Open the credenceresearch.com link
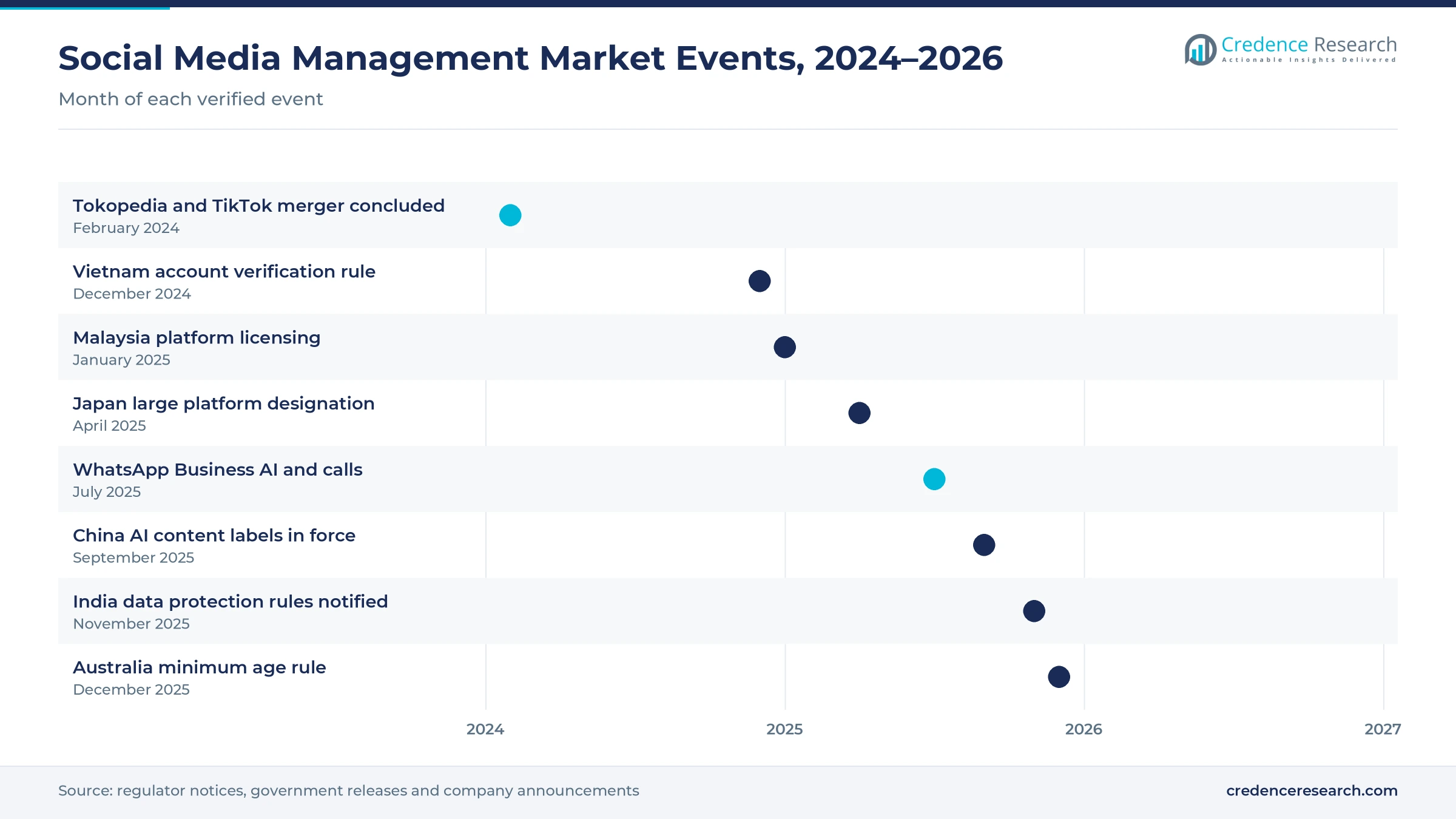The height and width of the screenshot is (819, 1456). (1312, 790)
